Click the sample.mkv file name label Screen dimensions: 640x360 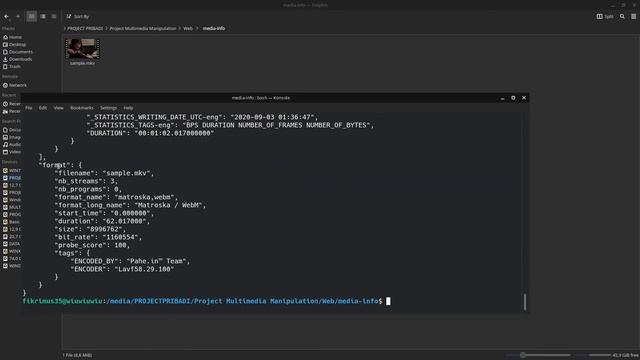[x=82, y=63]
